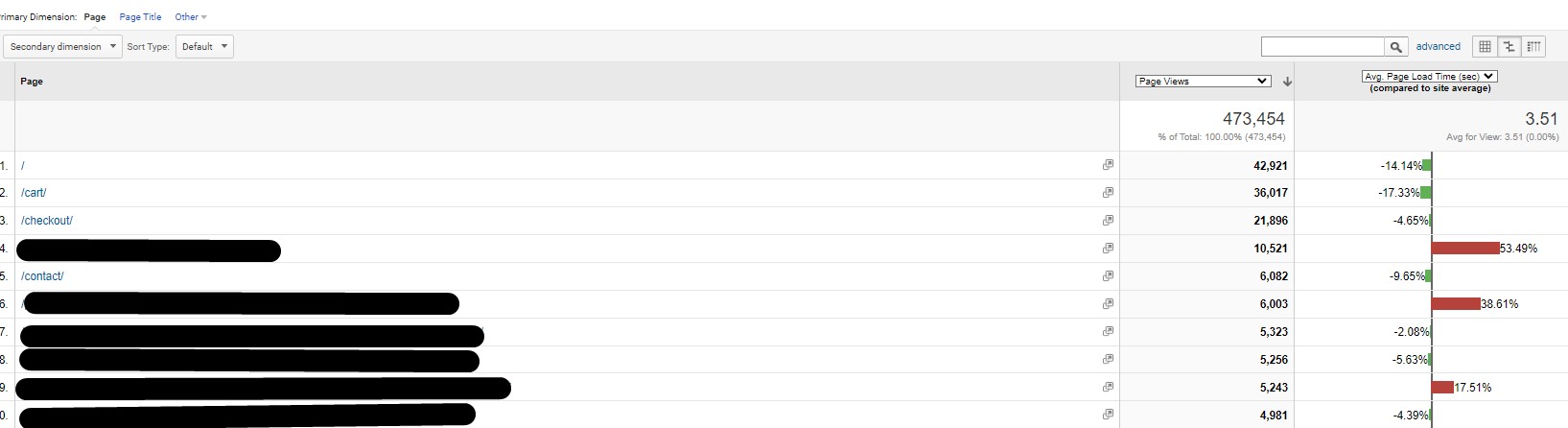Focus the table search input field
This screenshot has width=1568, height=428.
(x=1322, y=46)
